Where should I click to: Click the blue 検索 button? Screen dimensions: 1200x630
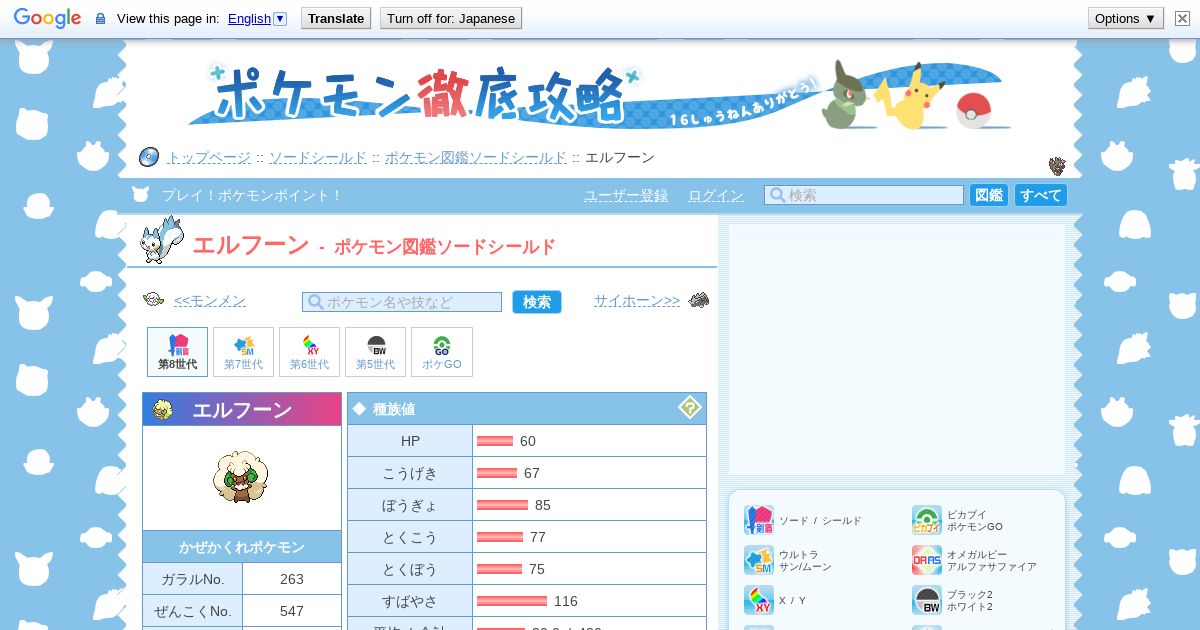537,302
